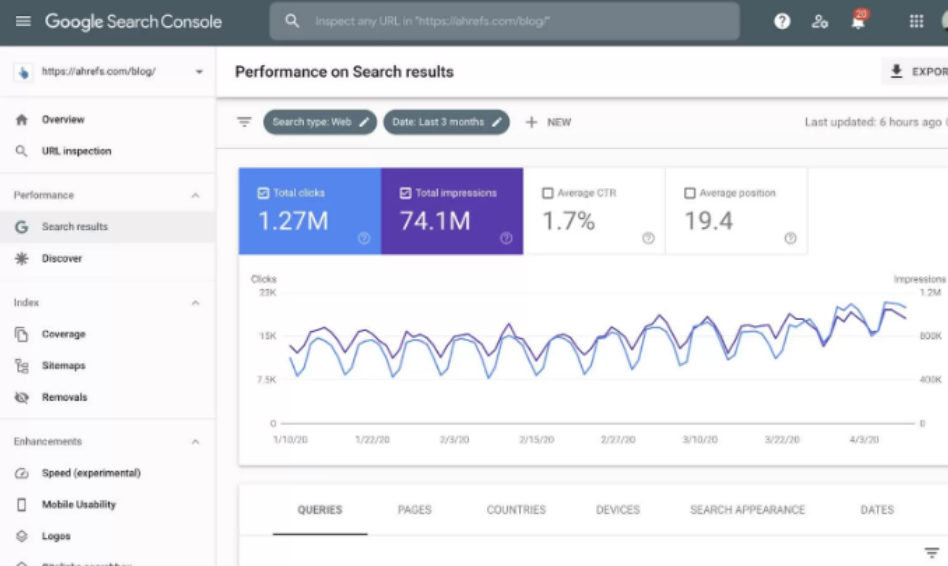Click the Export download icon
The image size is (948, 566).
(x=897, y=71)
